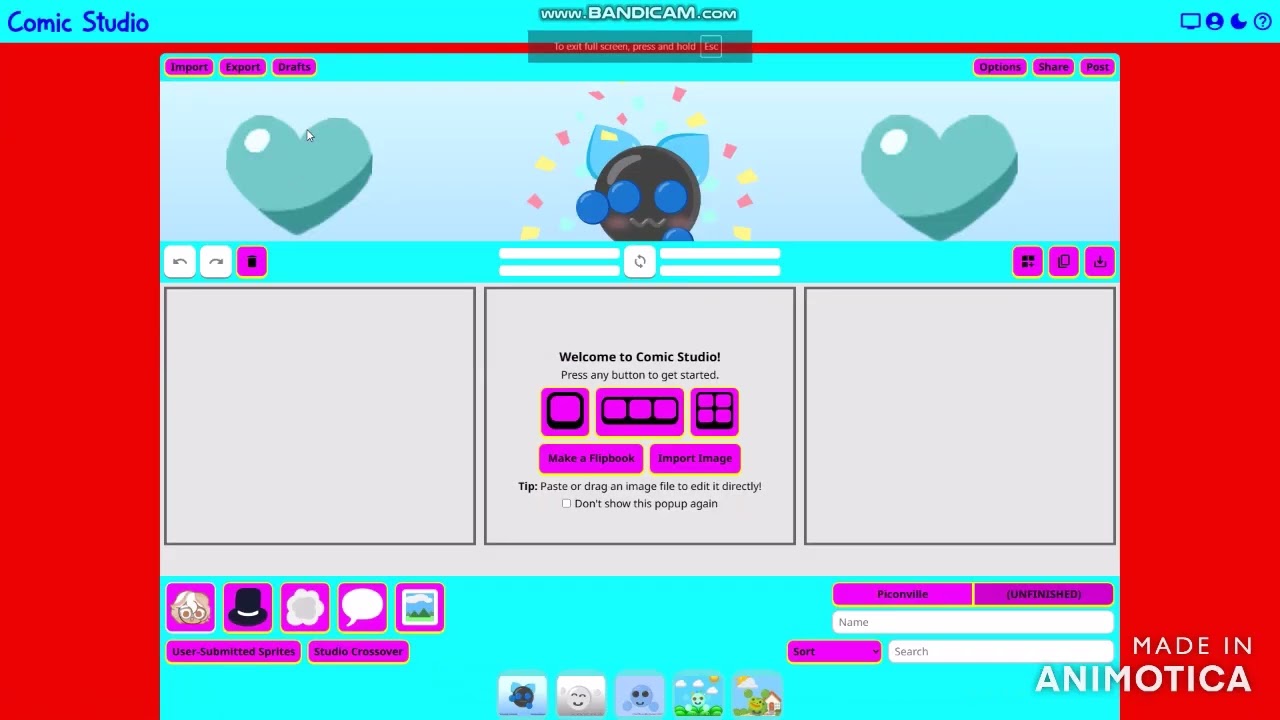Choose the three panel strip layout

(x=640, y=412)
